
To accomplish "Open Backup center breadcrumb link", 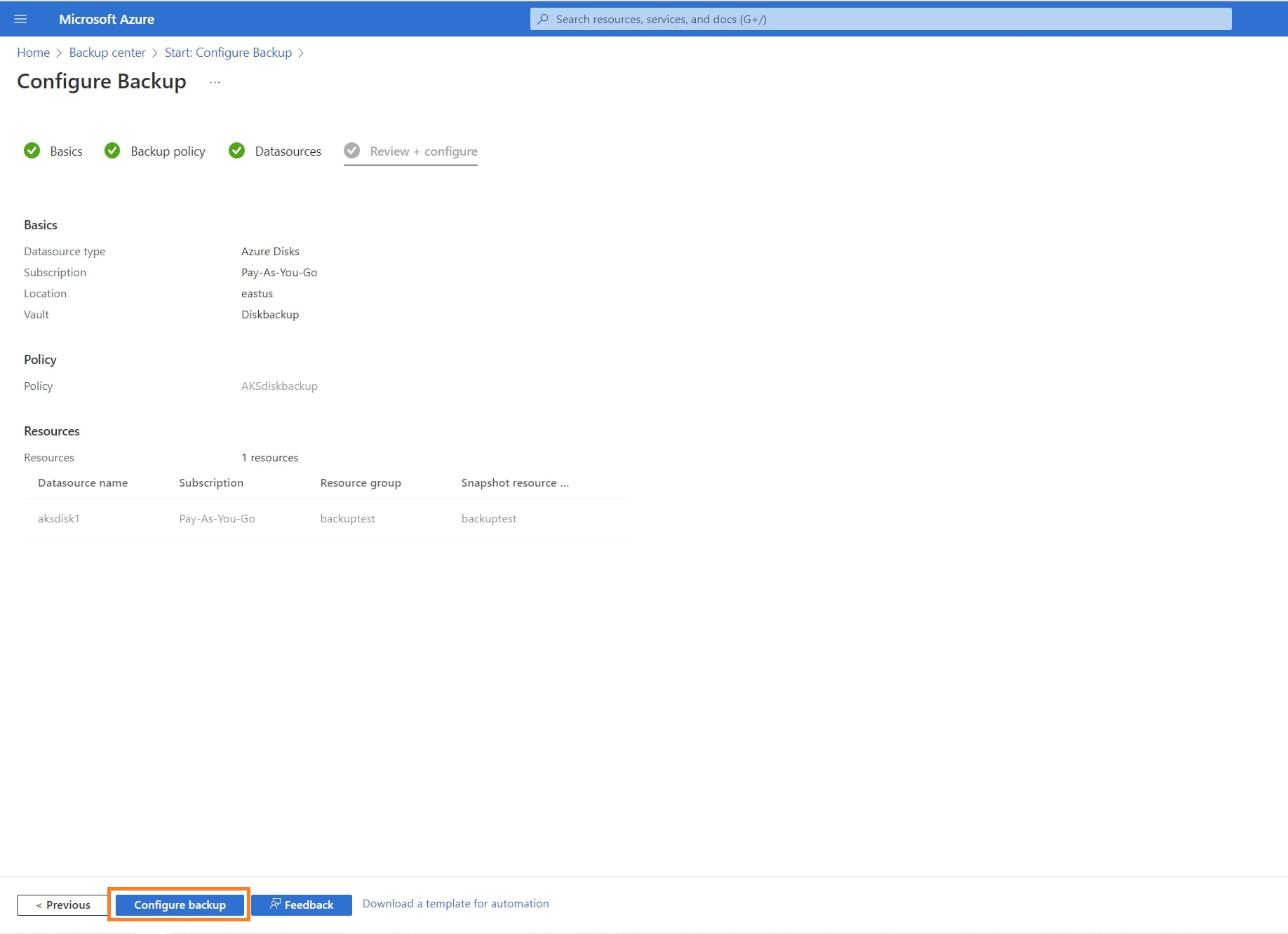I will point(107,53).
